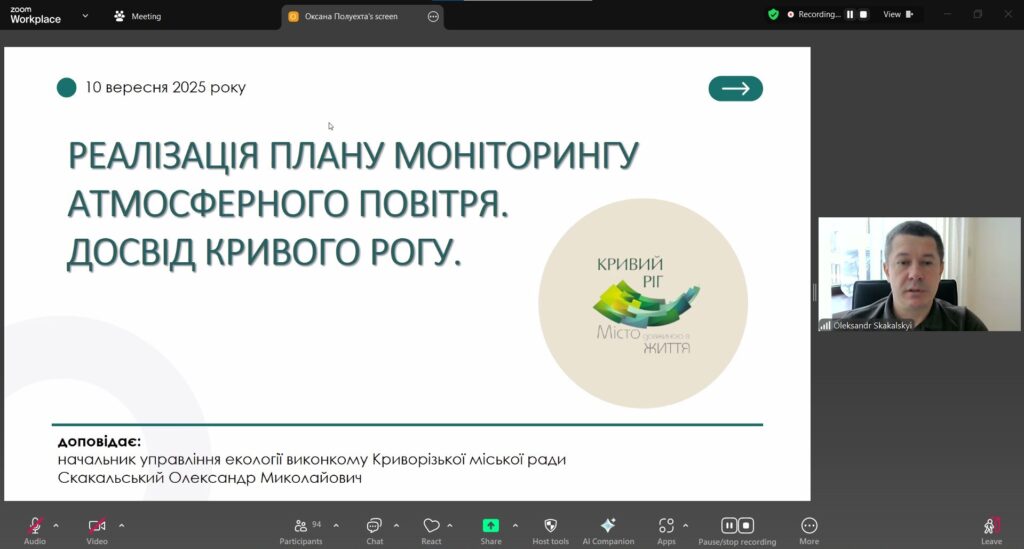This screenshot has height=549, width=1024.
Task: Open the Apps menu
Action: pos(666,530)
